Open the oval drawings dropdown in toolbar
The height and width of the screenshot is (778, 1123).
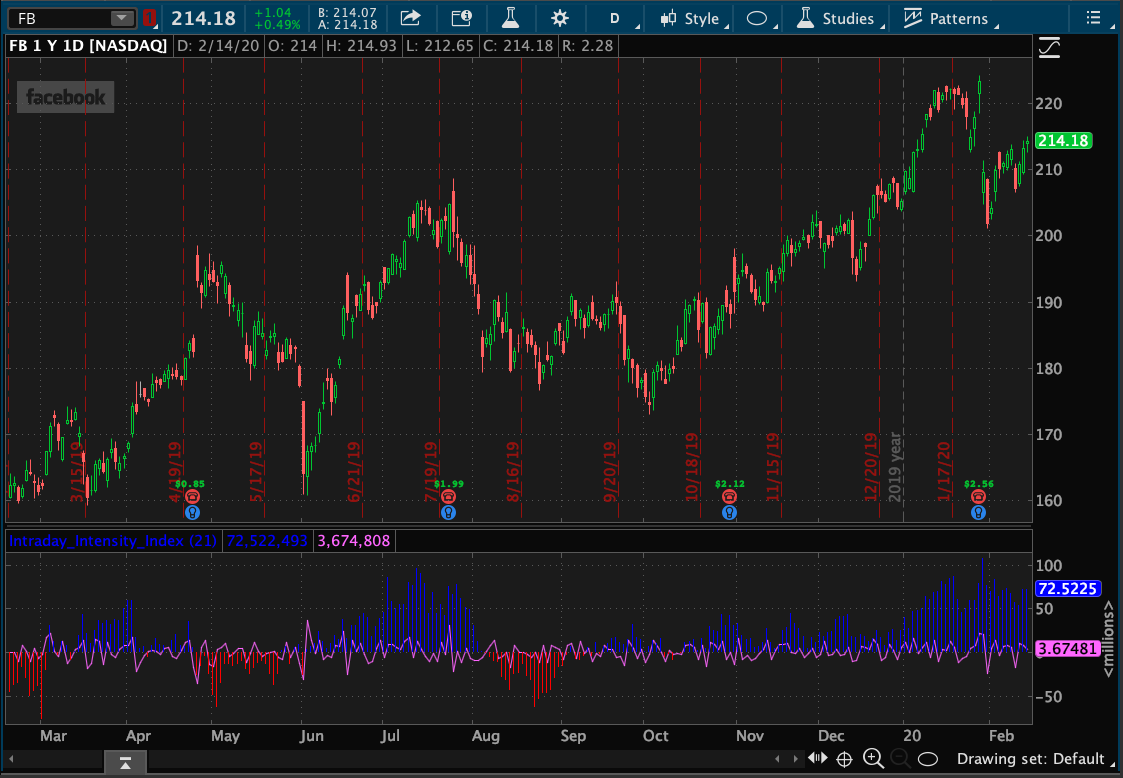point(761,19)
